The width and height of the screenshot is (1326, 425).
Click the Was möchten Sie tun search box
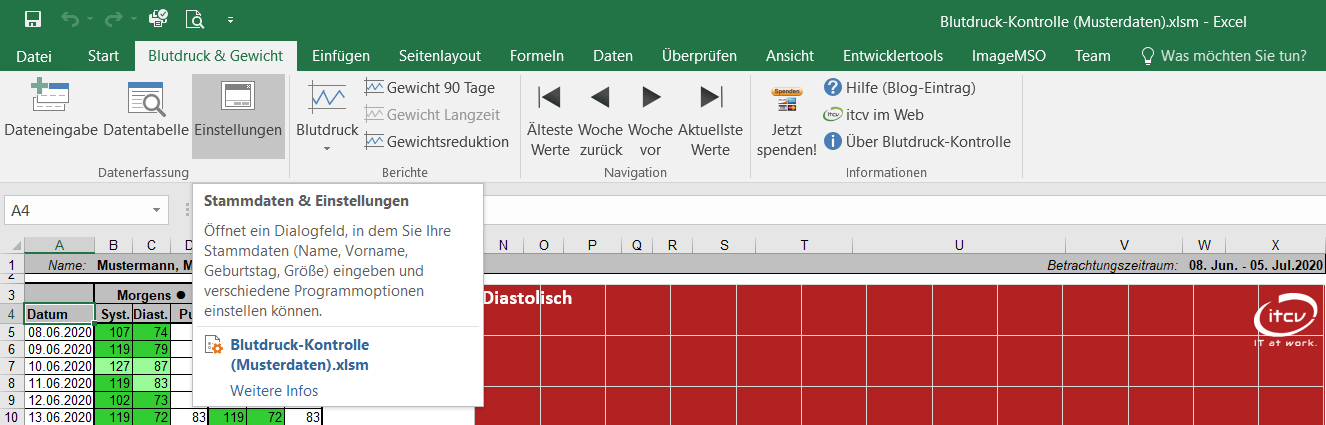tap(1225, 56)
